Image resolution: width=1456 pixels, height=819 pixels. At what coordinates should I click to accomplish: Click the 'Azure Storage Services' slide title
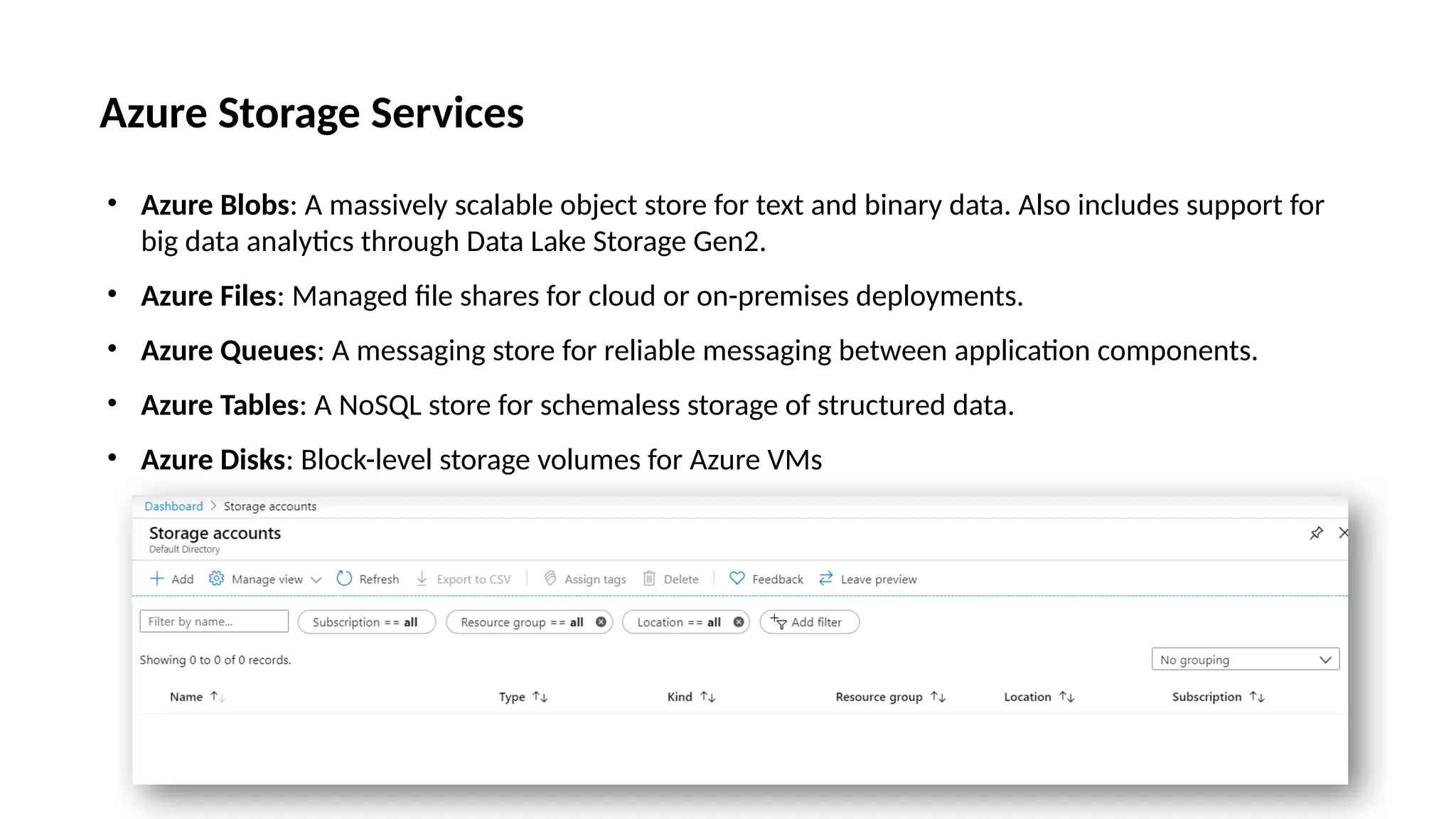pyautogui.click(x=312, y=113)
